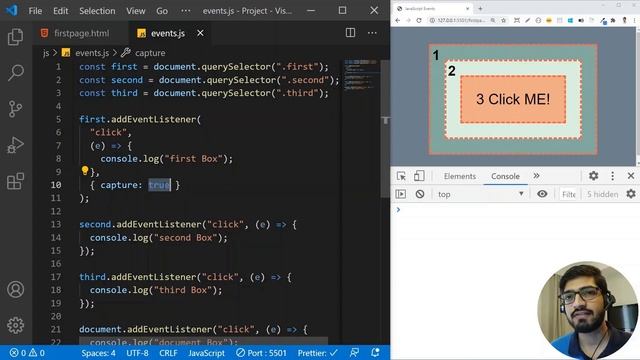
Task: Clear the console in DevTools
Action: pyautogui.click(x=420, y=194)
